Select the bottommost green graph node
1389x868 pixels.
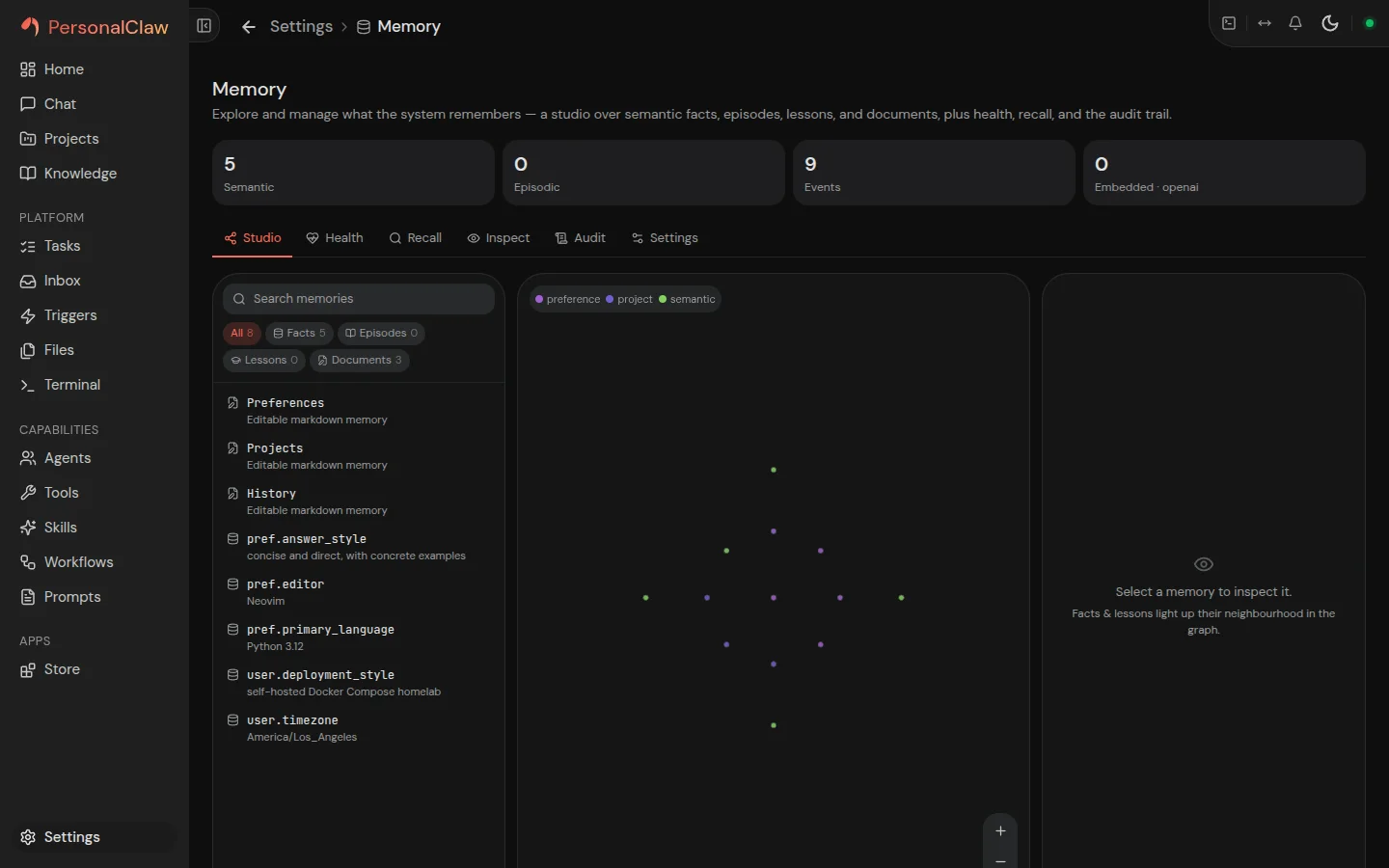[774, 725]
